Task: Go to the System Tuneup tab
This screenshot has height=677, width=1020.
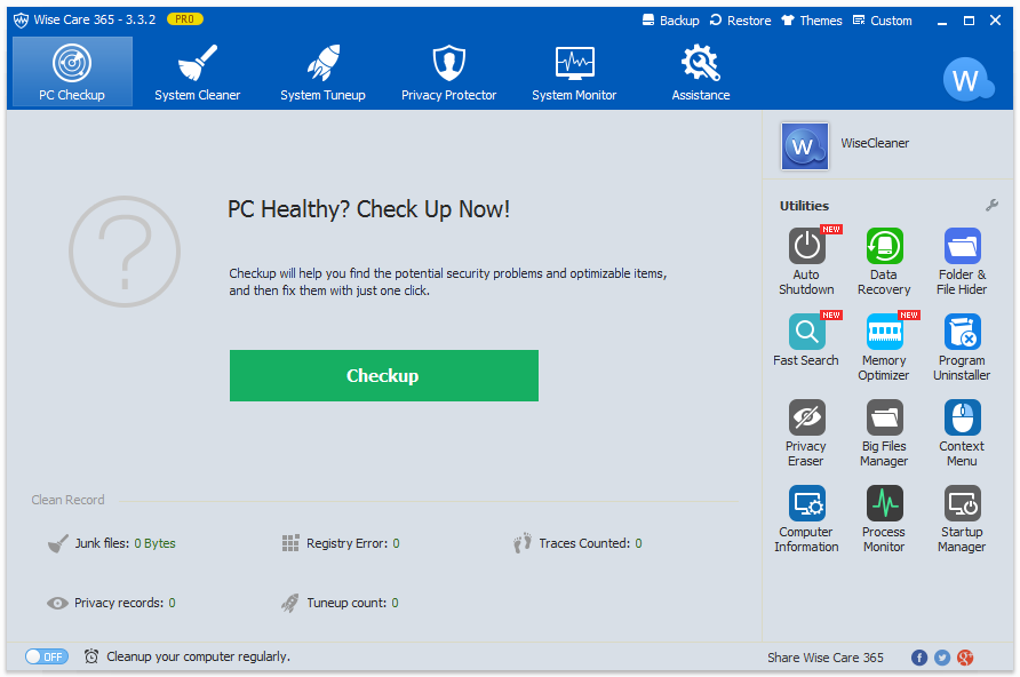Action: point(323,73)
